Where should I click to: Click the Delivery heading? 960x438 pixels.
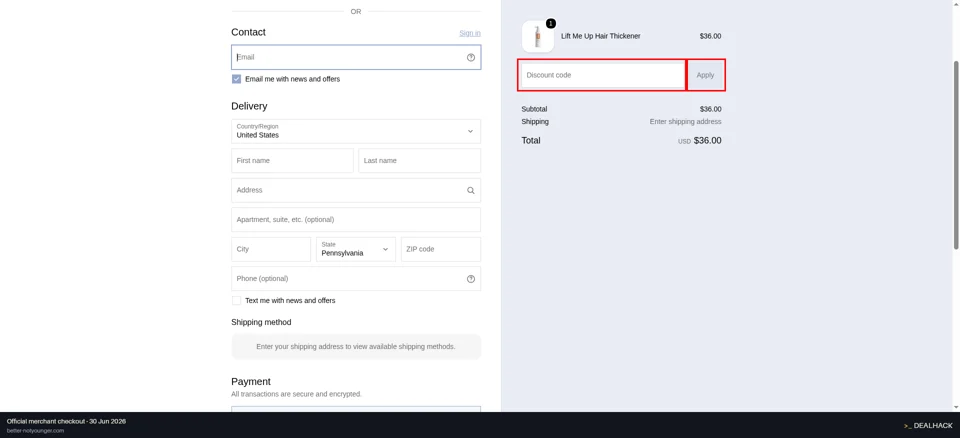click(x=249, y=106)
